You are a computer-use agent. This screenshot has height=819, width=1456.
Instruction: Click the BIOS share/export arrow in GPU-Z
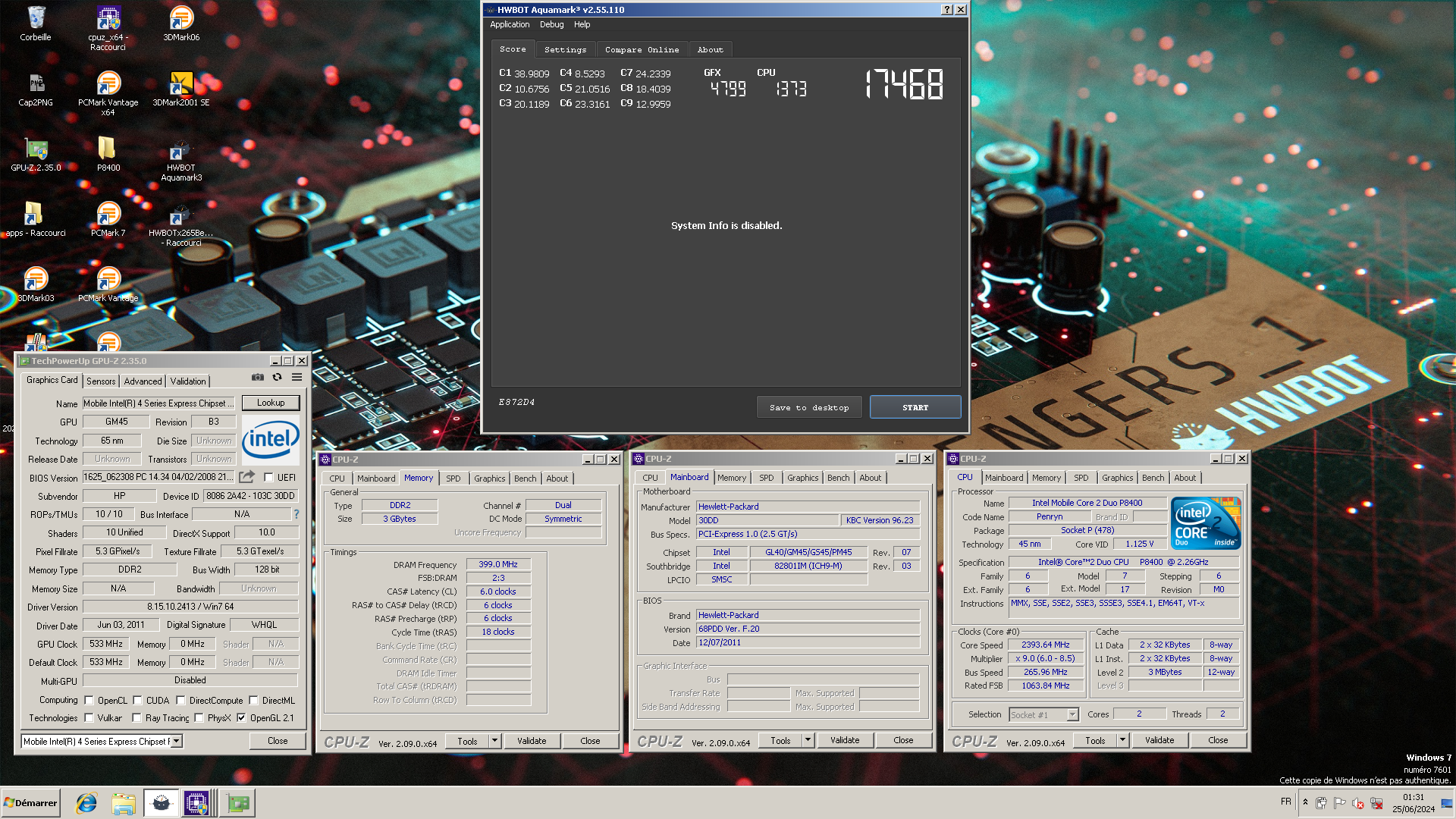click(247, 477)
